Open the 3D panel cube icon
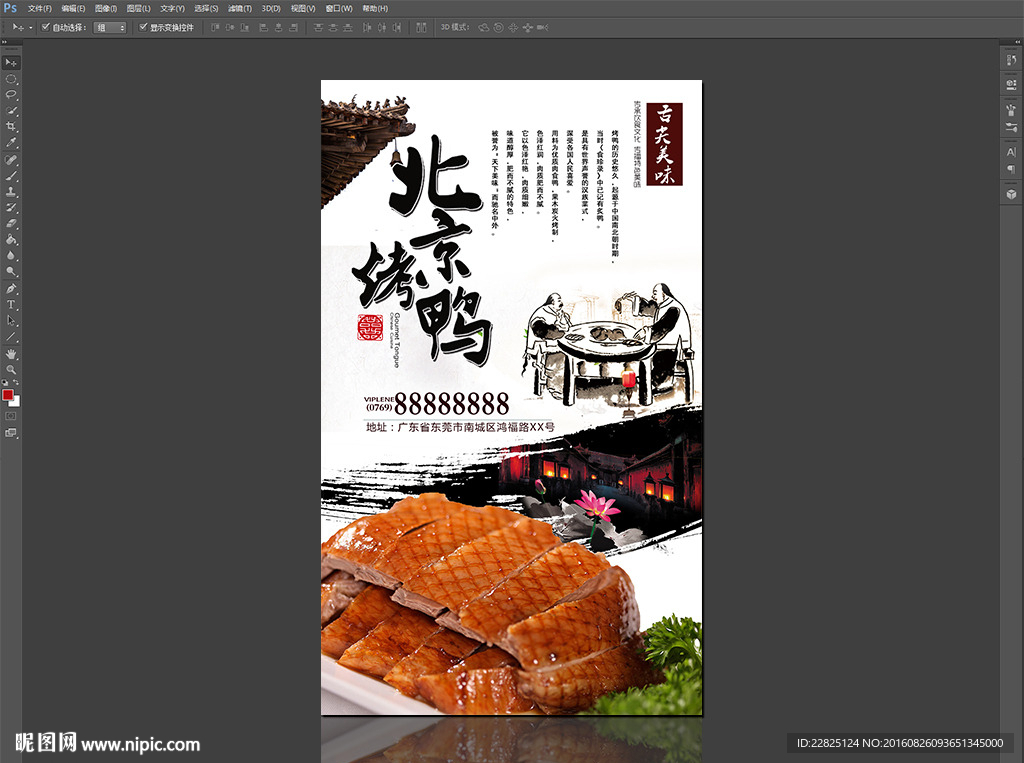 (x=1011, y=195)
